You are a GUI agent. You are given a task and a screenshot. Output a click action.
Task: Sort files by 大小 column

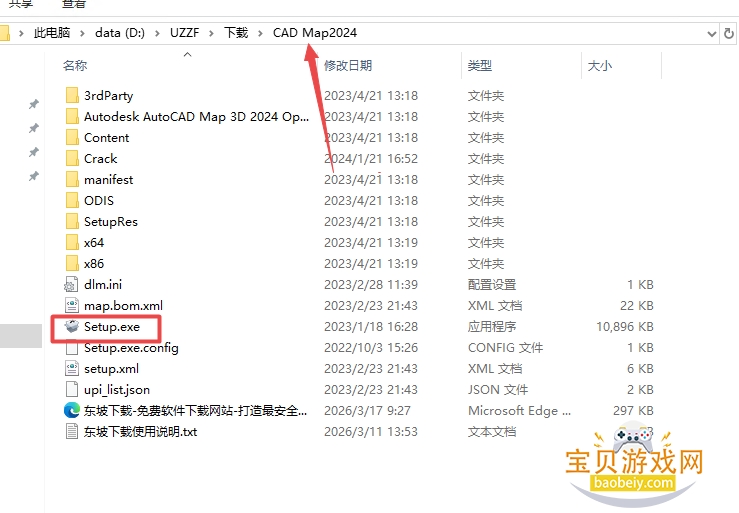pyautogui.click(x=599, y=66)
